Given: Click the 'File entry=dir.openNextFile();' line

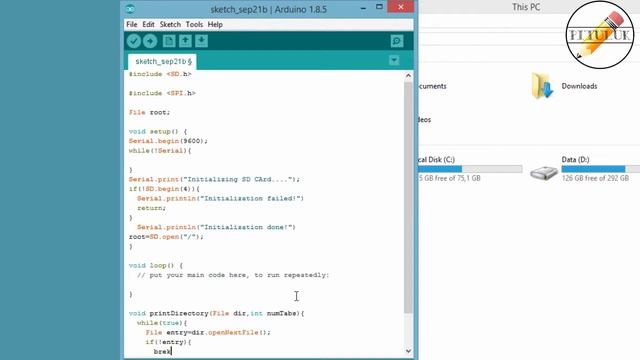Looking at the screenshot, I should [208, 332].
